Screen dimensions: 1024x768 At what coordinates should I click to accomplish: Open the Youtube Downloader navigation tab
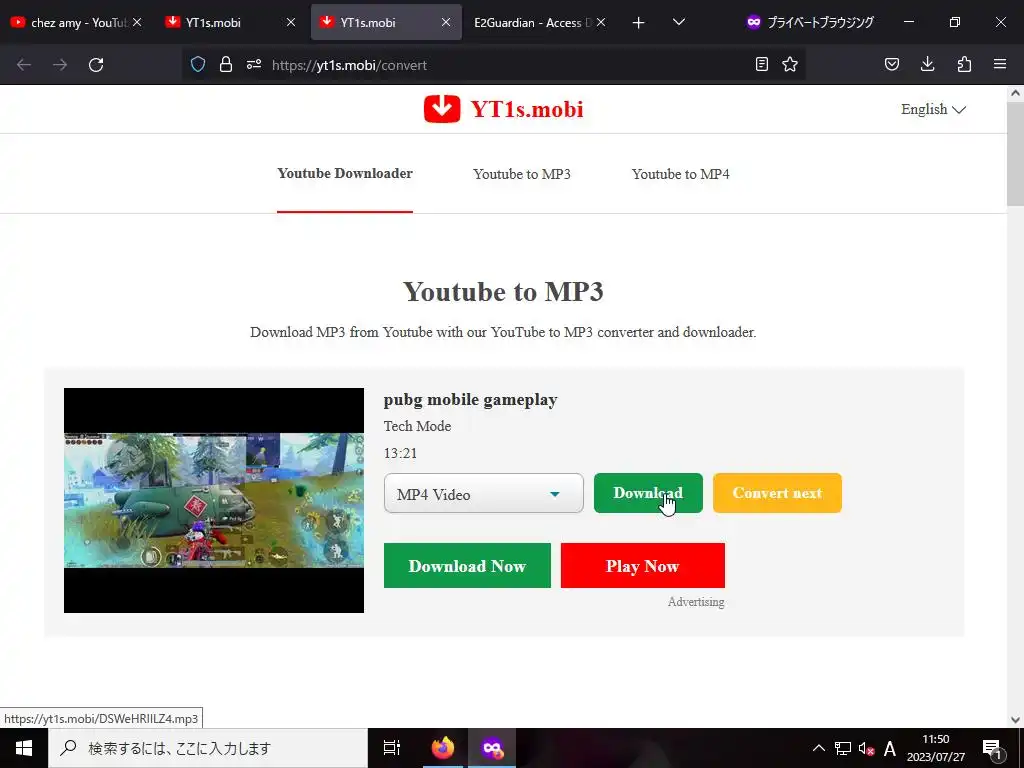point(345,174)
